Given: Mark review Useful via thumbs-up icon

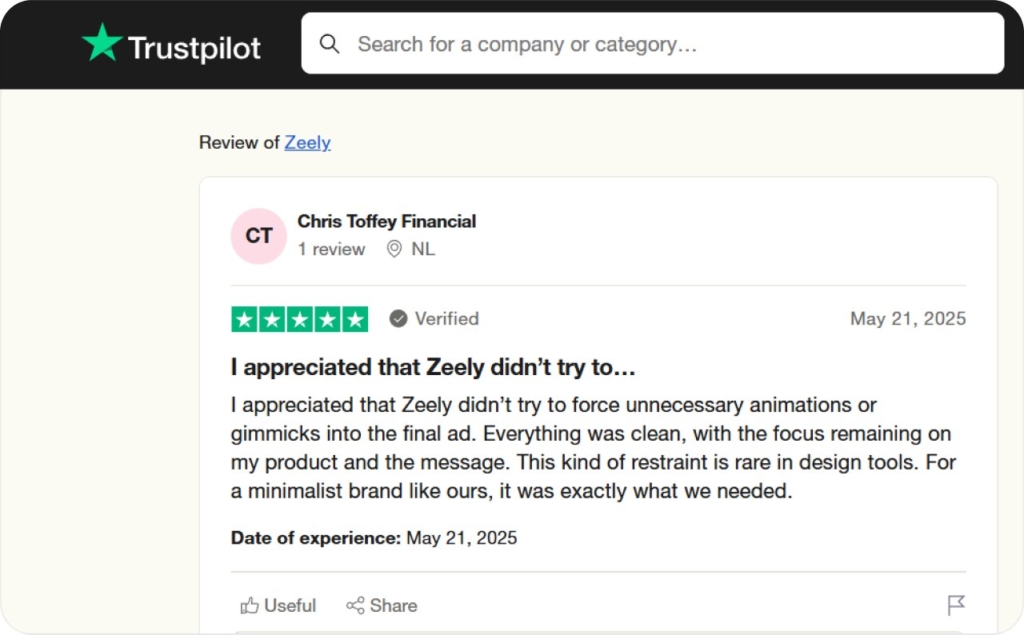Looking at the screenshot, I should tap(250, 606).
